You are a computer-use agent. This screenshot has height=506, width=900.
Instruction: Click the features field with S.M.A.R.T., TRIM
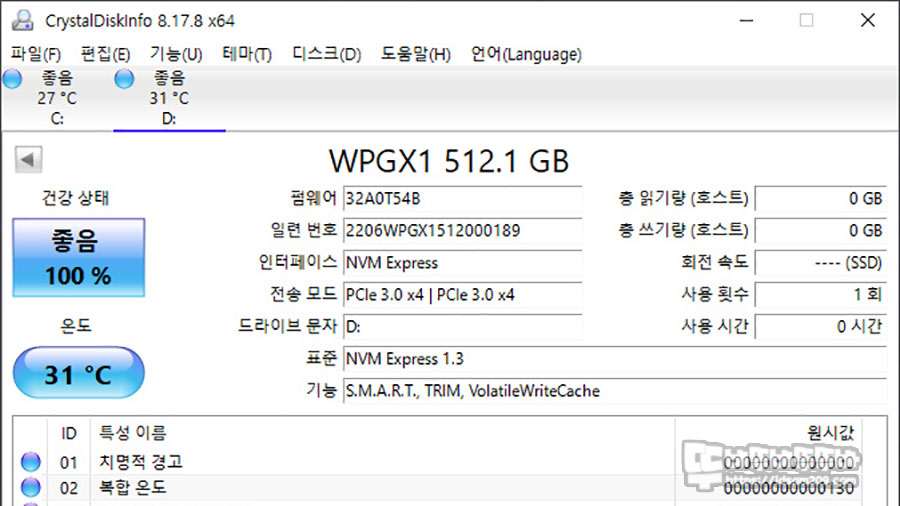pos(615,391)
